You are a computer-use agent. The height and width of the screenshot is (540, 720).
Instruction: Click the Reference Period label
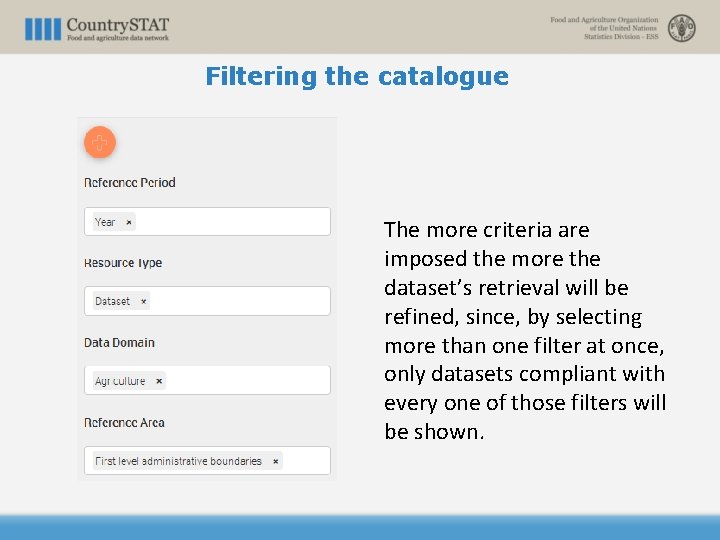[x=129, y=183]
